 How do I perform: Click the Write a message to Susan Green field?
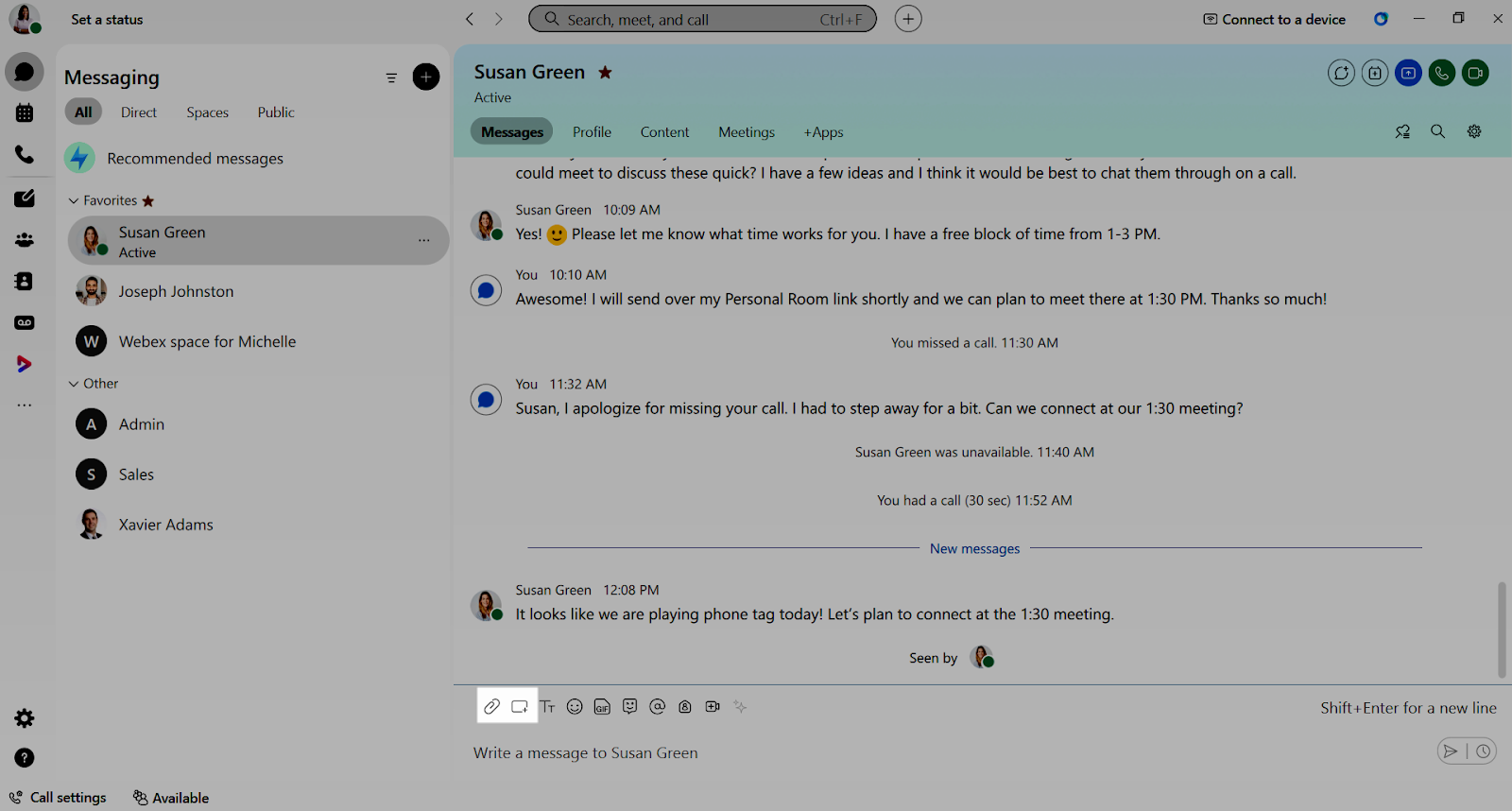945,752
